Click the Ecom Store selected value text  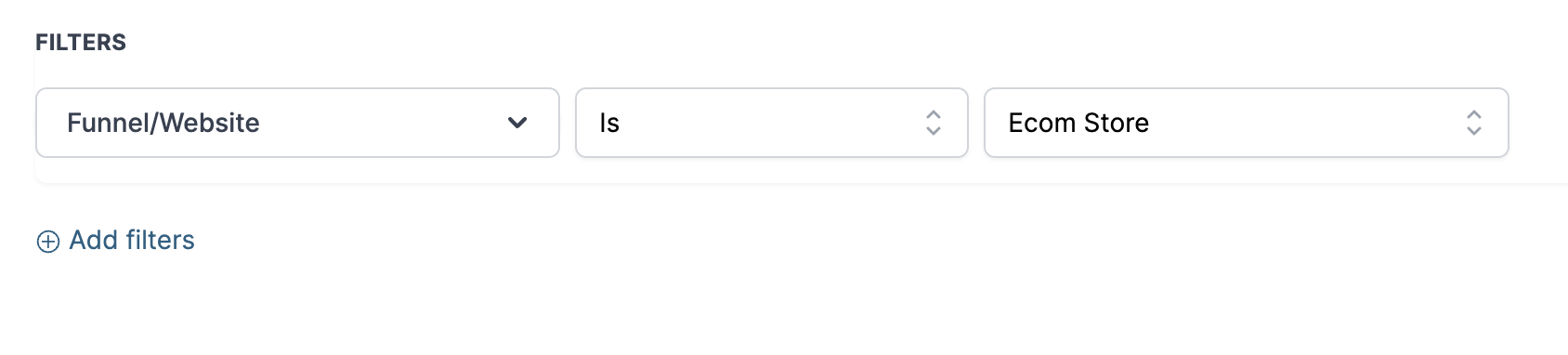1078,123
